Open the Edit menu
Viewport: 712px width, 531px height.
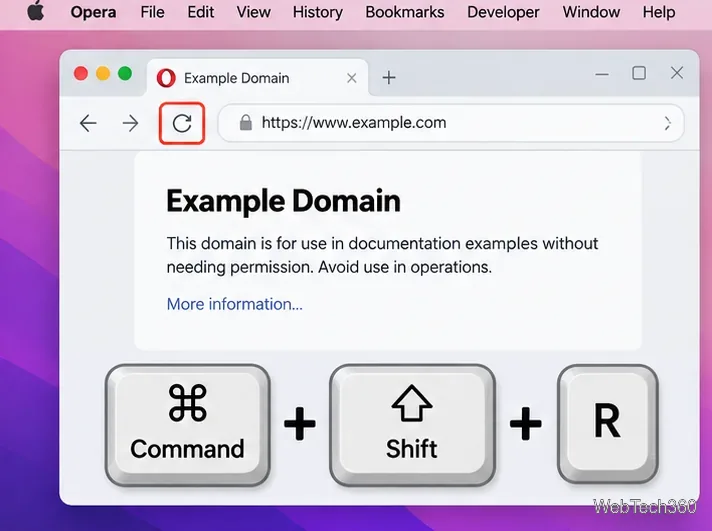tap(200, 12)
